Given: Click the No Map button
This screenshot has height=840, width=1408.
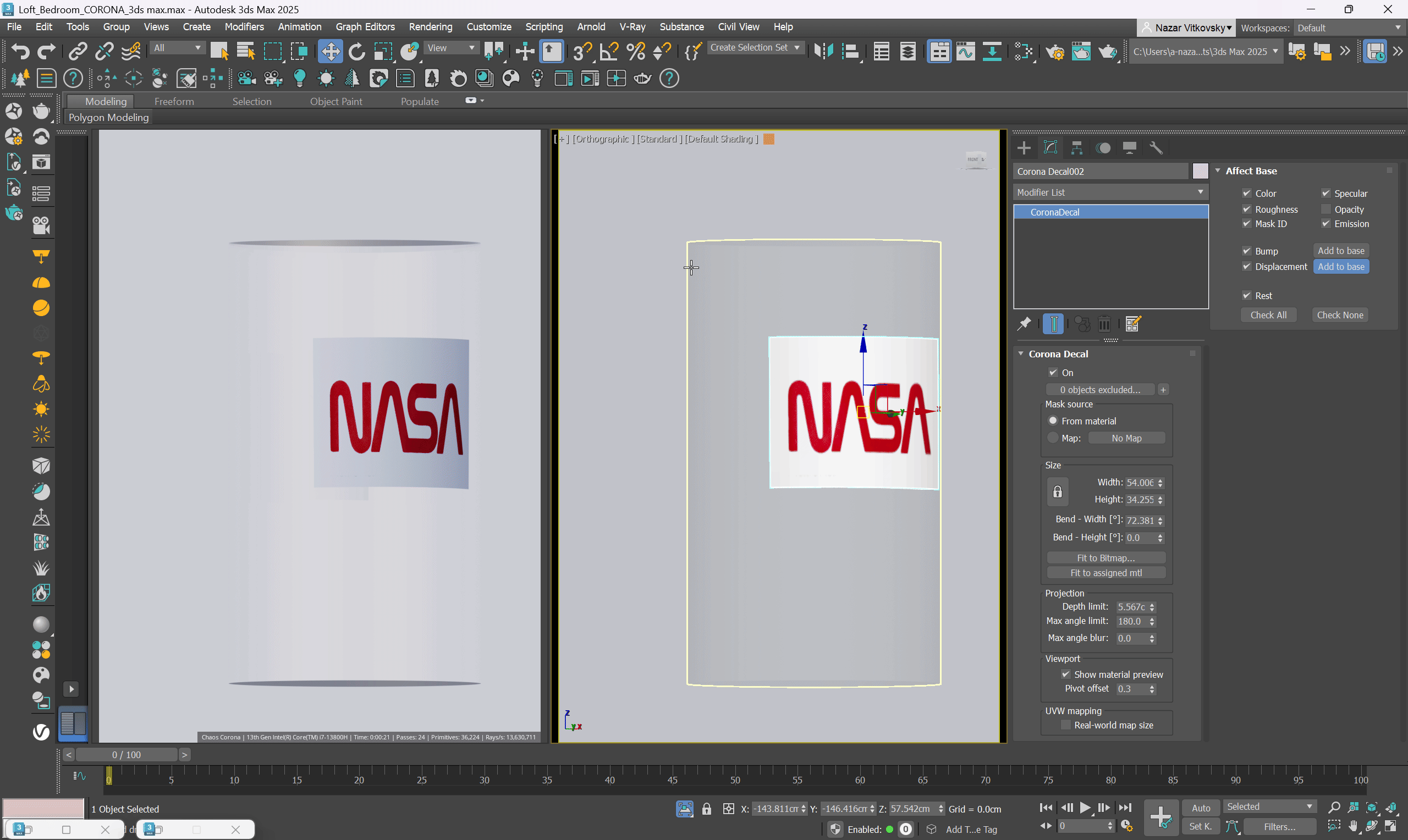Looking at the screenshot, I should click(x=1126, y=438).
